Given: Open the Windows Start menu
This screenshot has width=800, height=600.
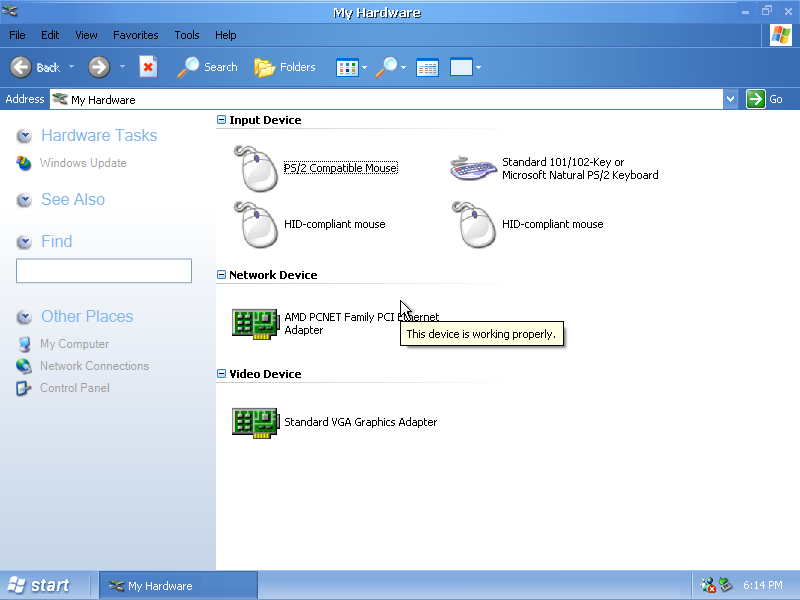Looking at the screenshot, I should (x=38, y=585).
